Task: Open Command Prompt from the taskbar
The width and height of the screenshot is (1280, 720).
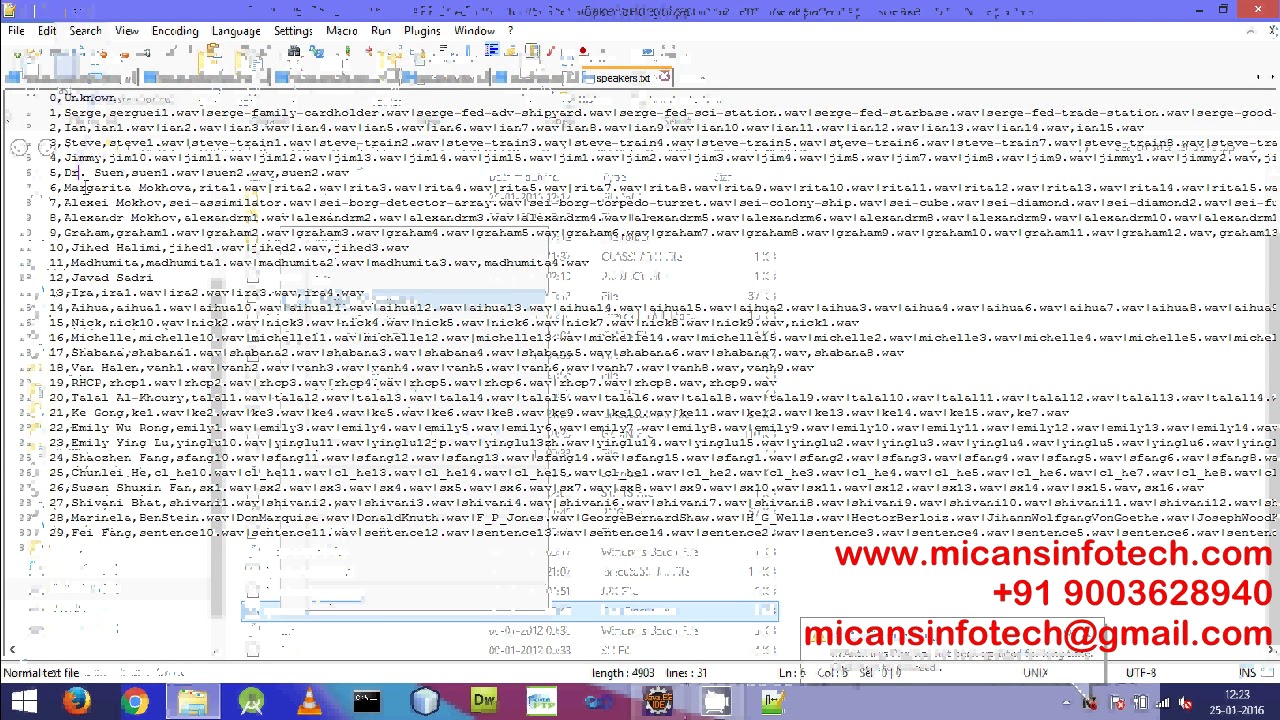Action: pyautogui.click(x=367, y=702)
